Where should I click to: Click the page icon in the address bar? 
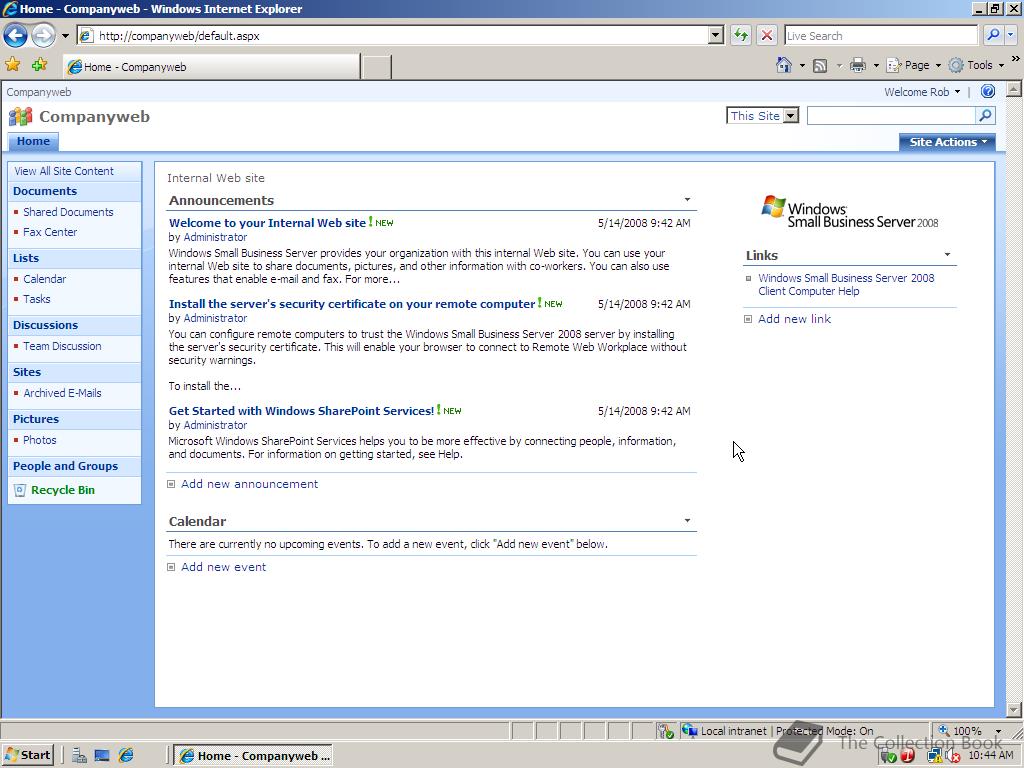click(86, 36)
